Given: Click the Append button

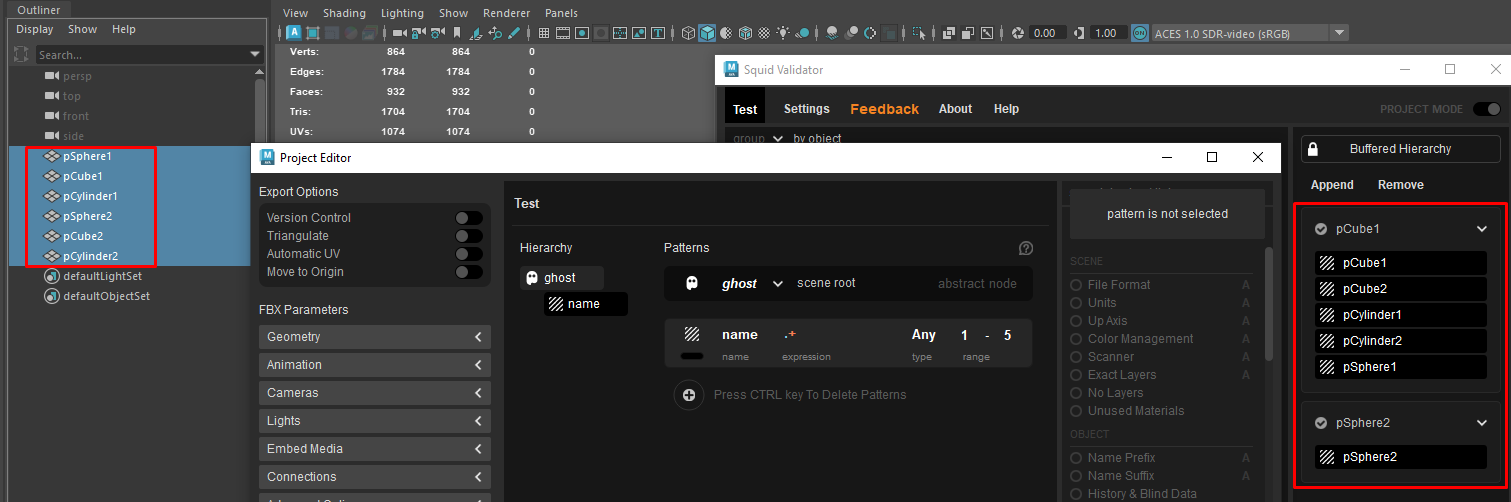Looking at the screenshot, I should click(1332, 185).
